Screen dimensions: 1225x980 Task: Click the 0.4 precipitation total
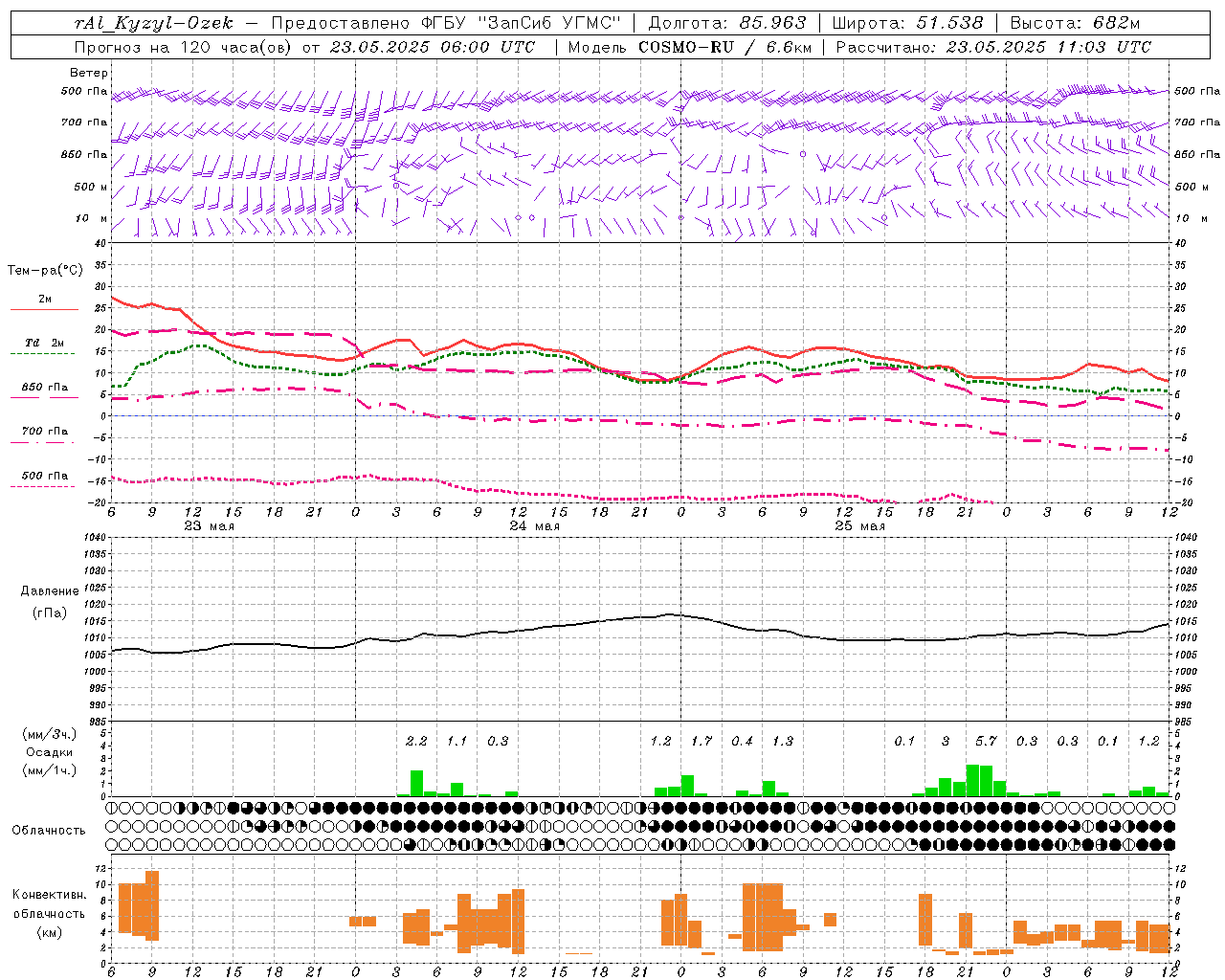(742, 741)
